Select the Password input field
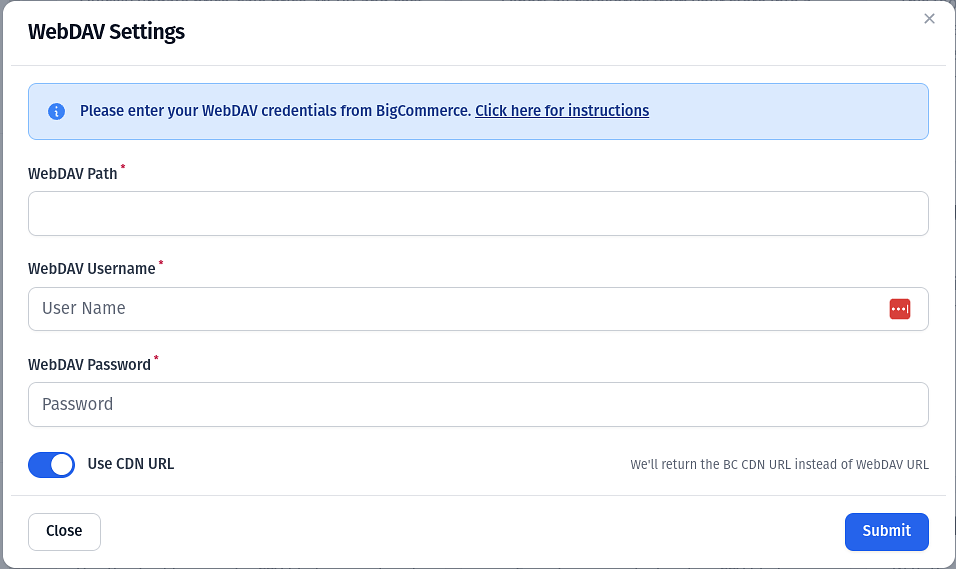The height and width of the screenshot is (569, 956). coord(478,404)
